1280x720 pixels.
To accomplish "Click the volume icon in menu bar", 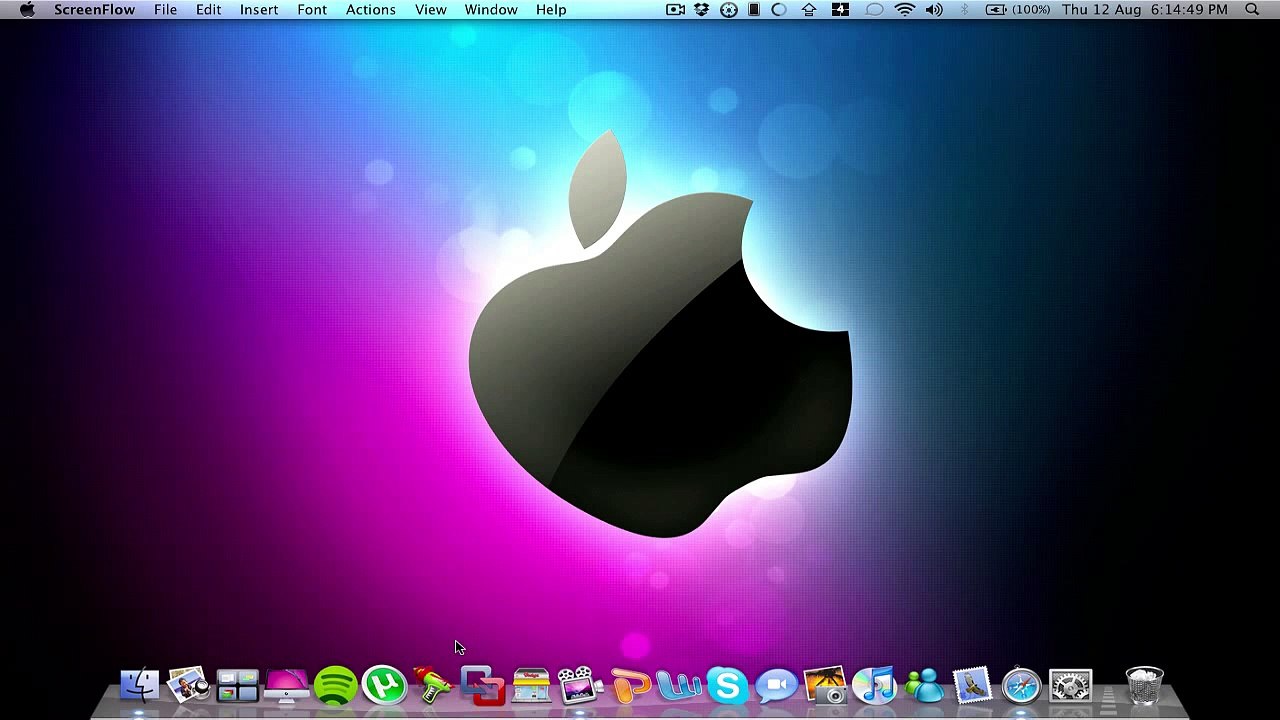I will (934, 10).
